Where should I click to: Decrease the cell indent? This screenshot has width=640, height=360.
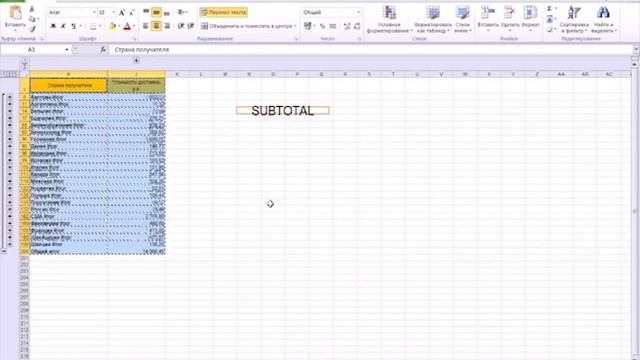181,26
